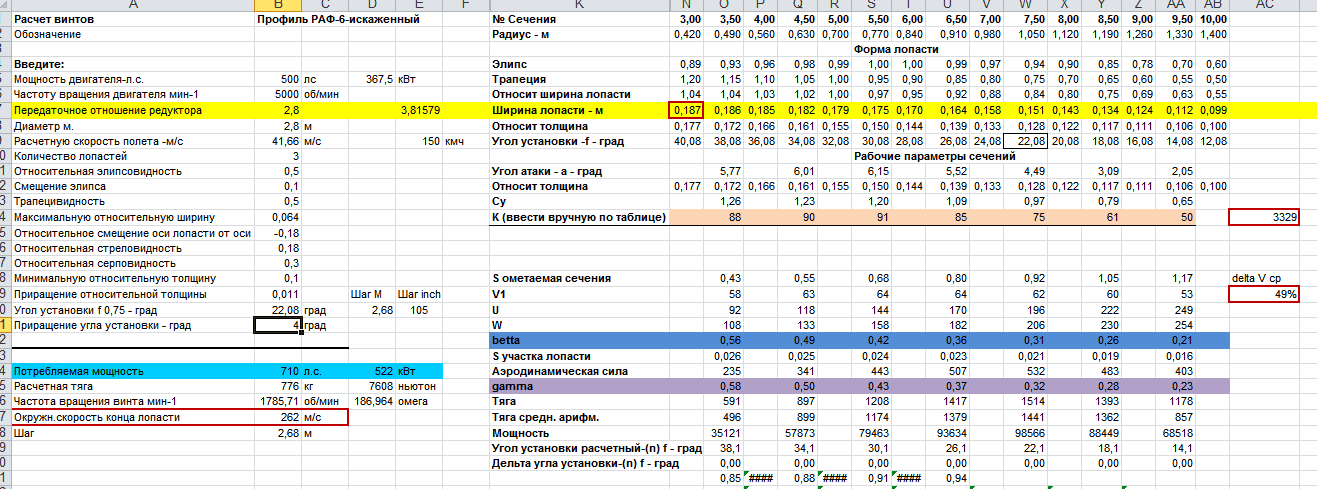Click the number of blades value 3

[277, 156]
